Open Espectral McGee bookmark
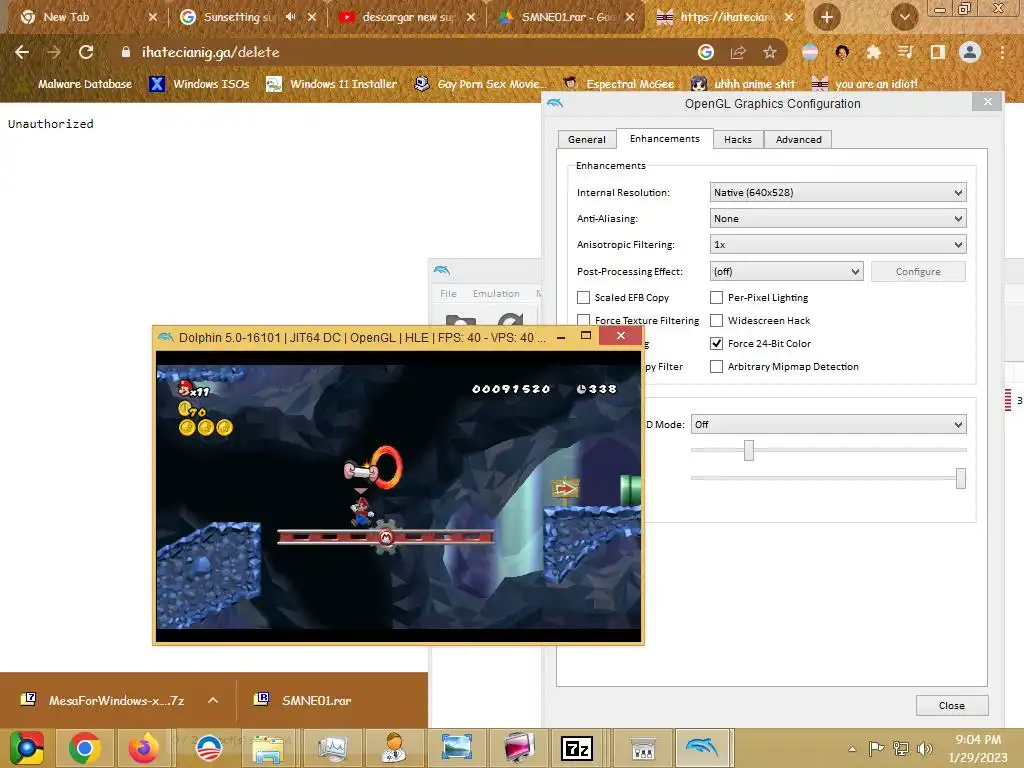Viewport: 1024px width, 768px height. click(x=619, y=84)
